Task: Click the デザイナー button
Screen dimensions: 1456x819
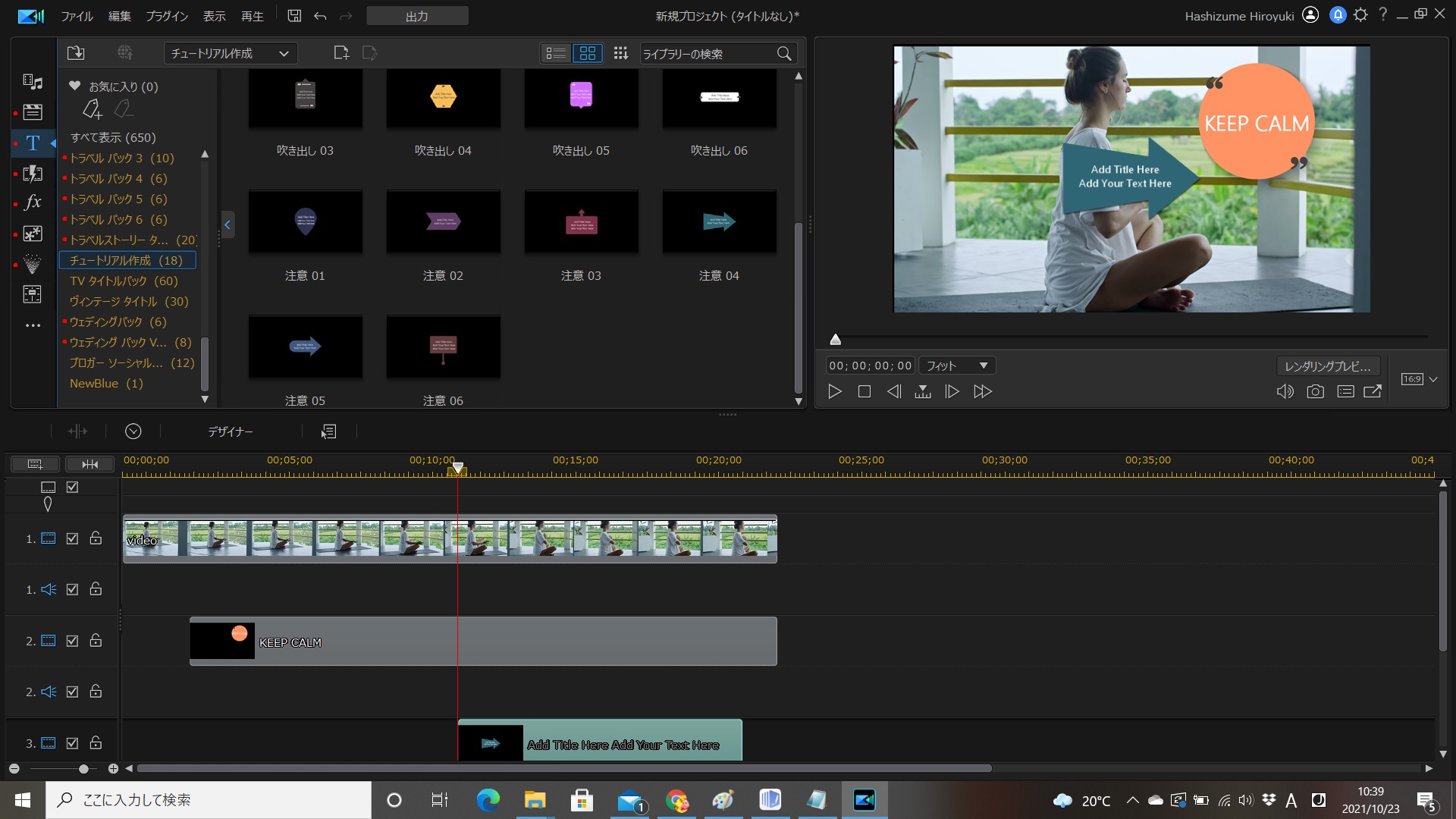Action: click(x=231, y=431)
